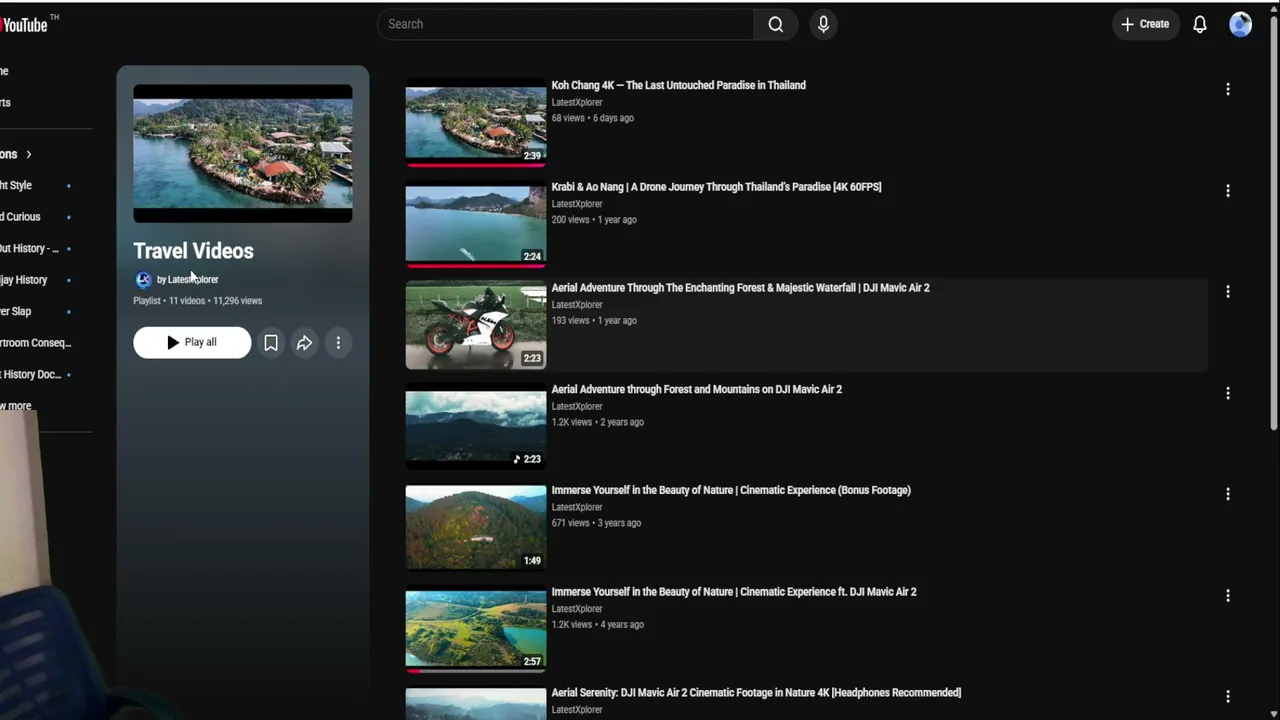
Task: Open the Travel Videos playlist cover thumbnail
Action: point(243,153)
